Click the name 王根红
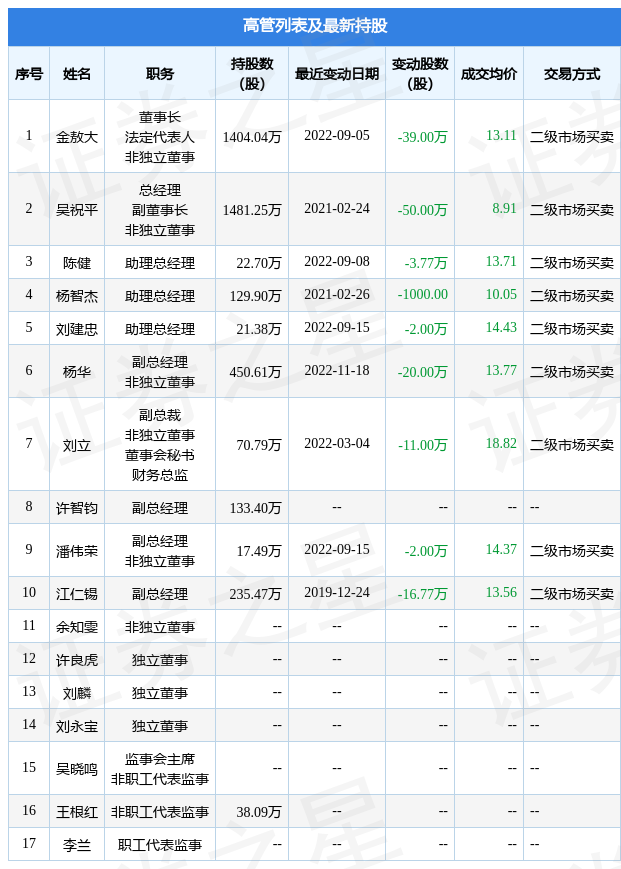This screenshot has height=869, width=621. click(x=76, y=812)
